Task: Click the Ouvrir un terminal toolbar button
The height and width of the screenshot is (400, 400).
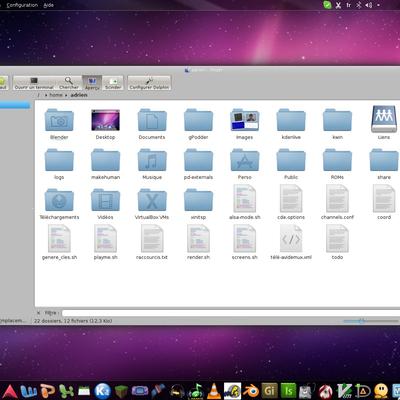Action: [34, 83]
